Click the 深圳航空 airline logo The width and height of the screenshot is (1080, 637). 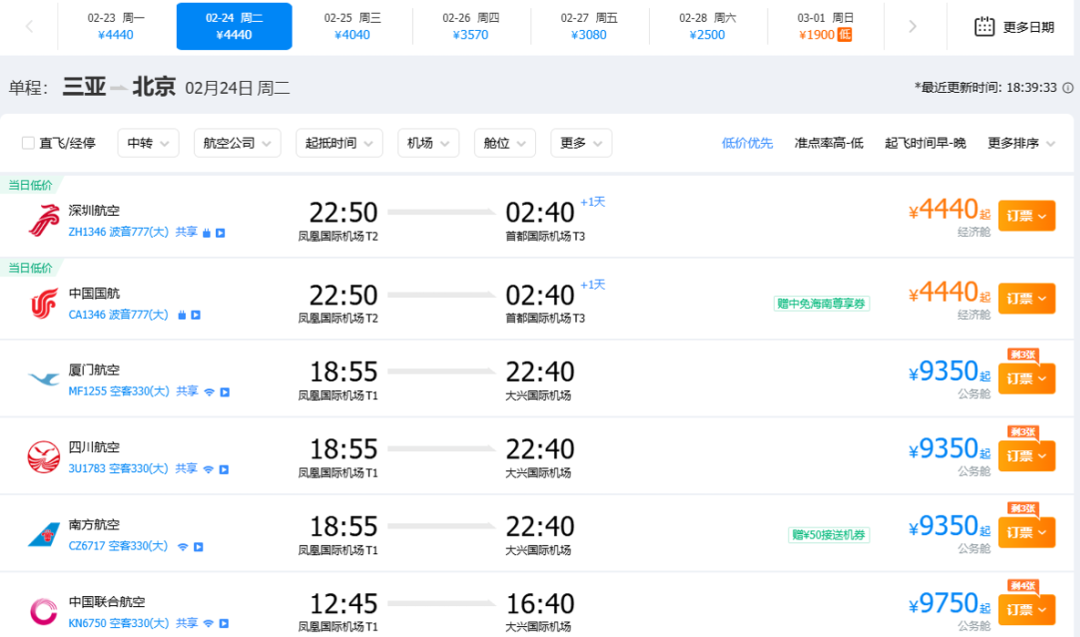click(x=43, y=220)
